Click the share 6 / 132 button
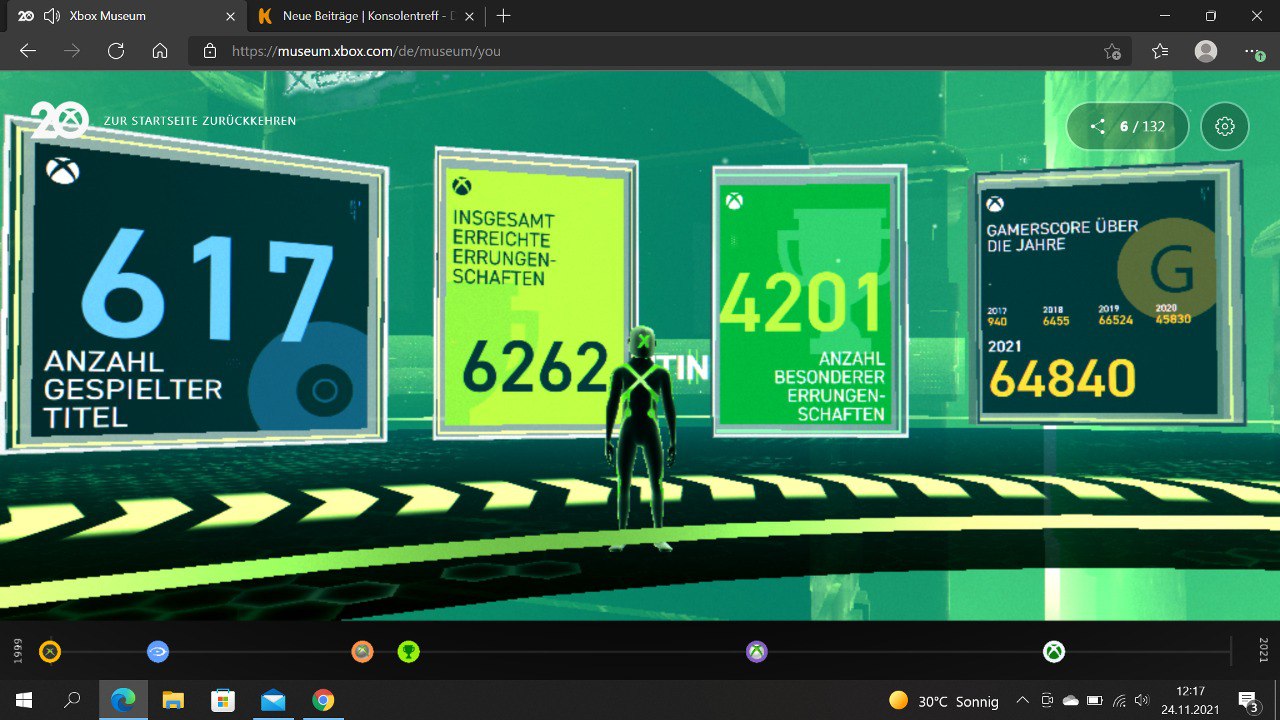The width and height of the screenshot is (1280, 720). [x=1128, y=126]
